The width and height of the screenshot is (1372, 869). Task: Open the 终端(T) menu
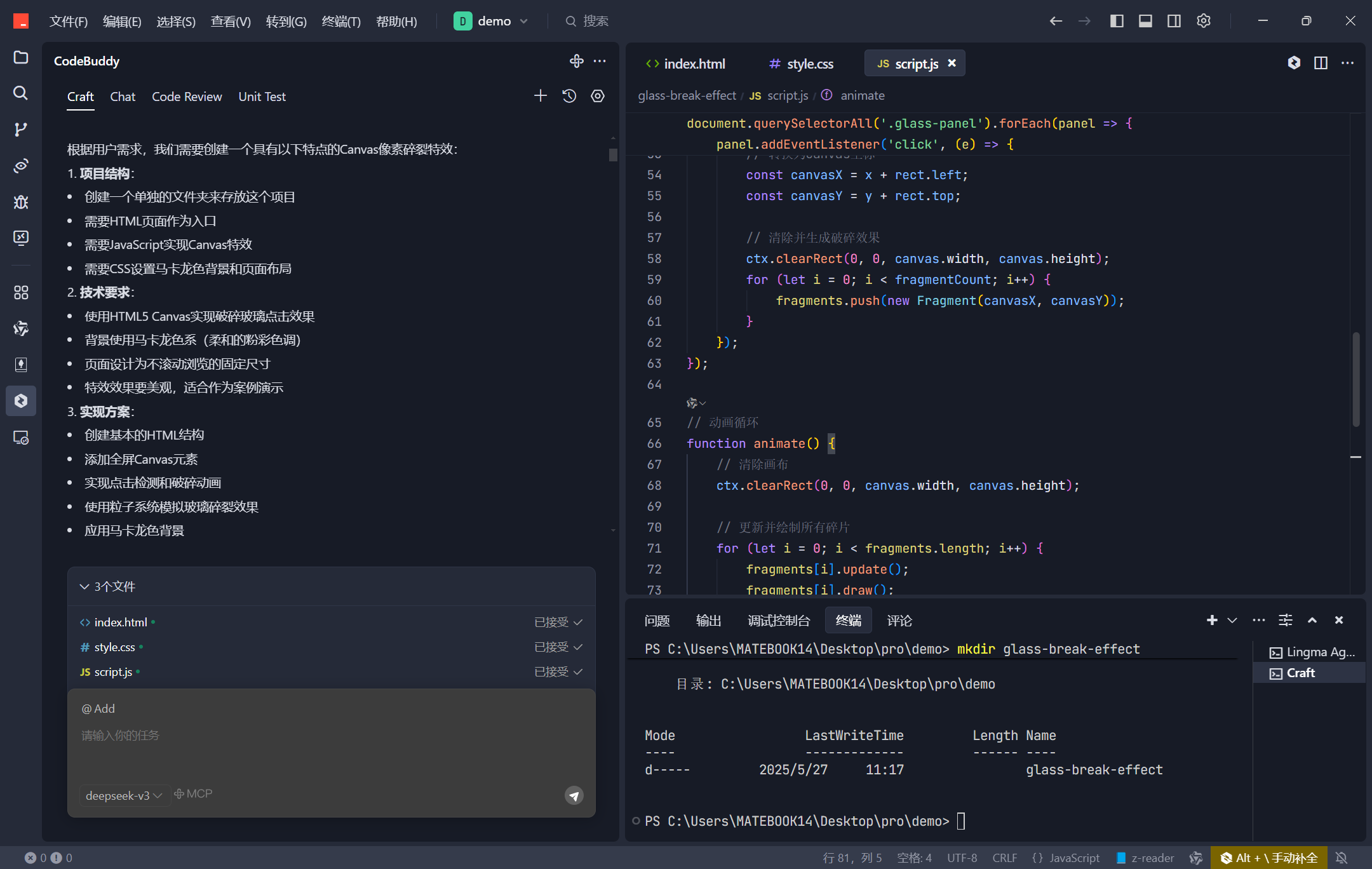(341, 22)
